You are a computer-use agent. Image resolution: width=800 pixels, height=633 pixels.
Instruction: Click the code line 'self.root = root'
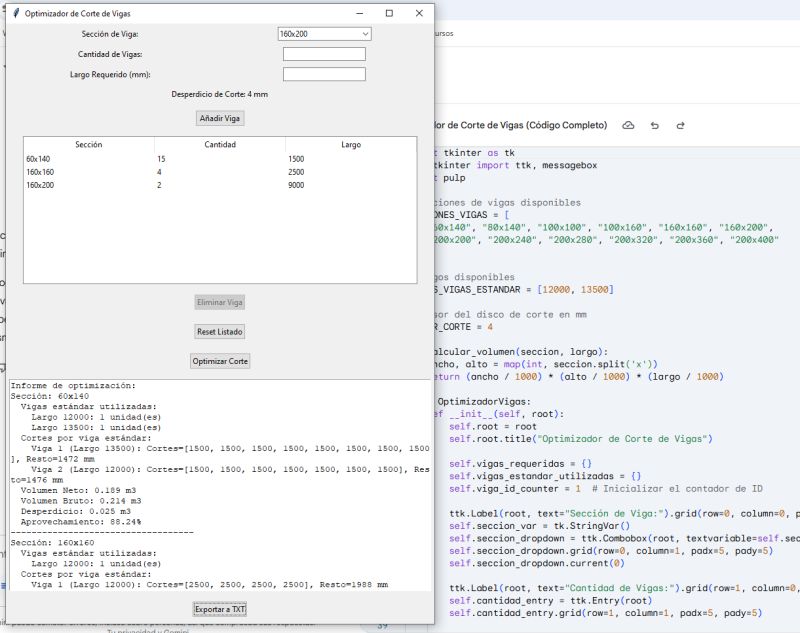point(492,426)
